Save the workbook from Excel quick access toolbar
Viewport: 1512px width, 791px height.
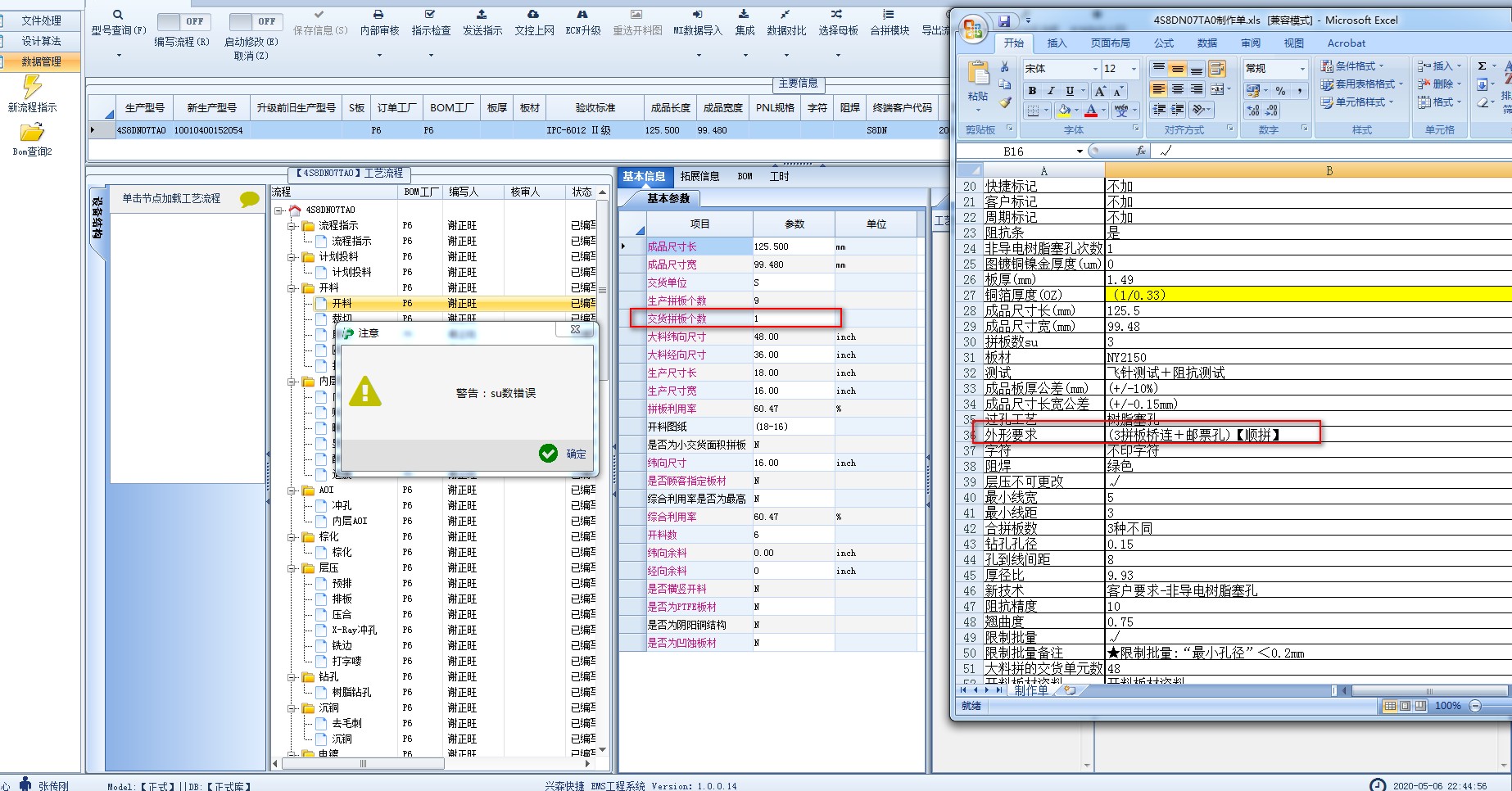[1004, 20]
